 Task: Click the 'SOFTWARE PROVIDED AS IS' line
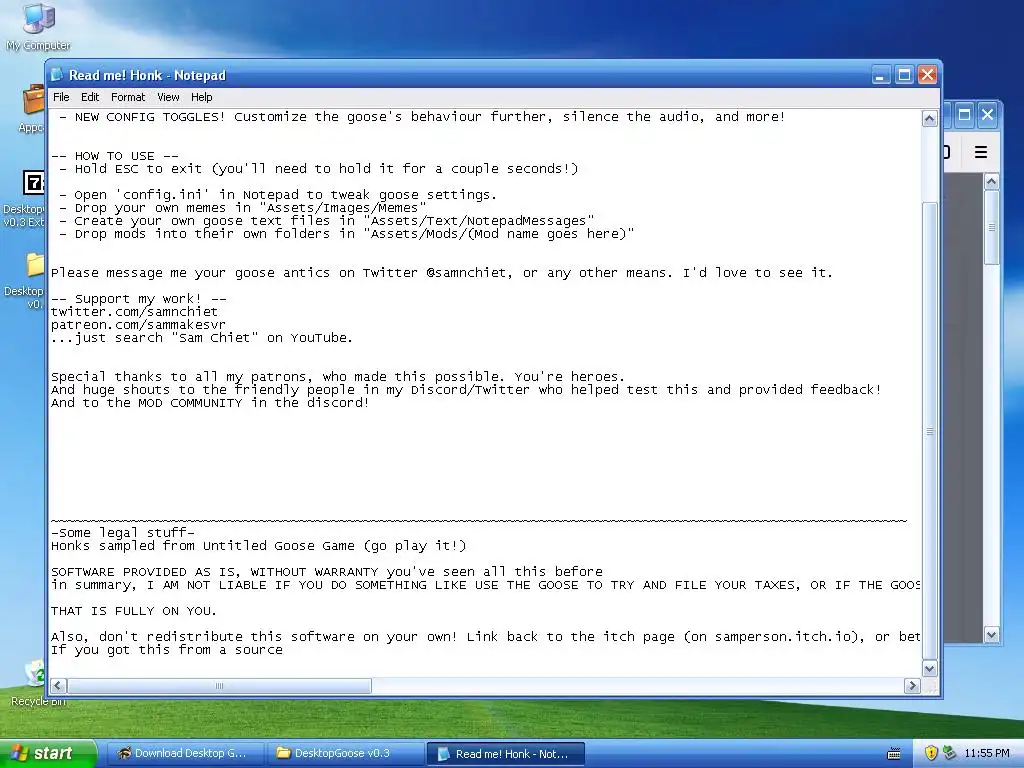pyautogui.click(x=327, y=572)
